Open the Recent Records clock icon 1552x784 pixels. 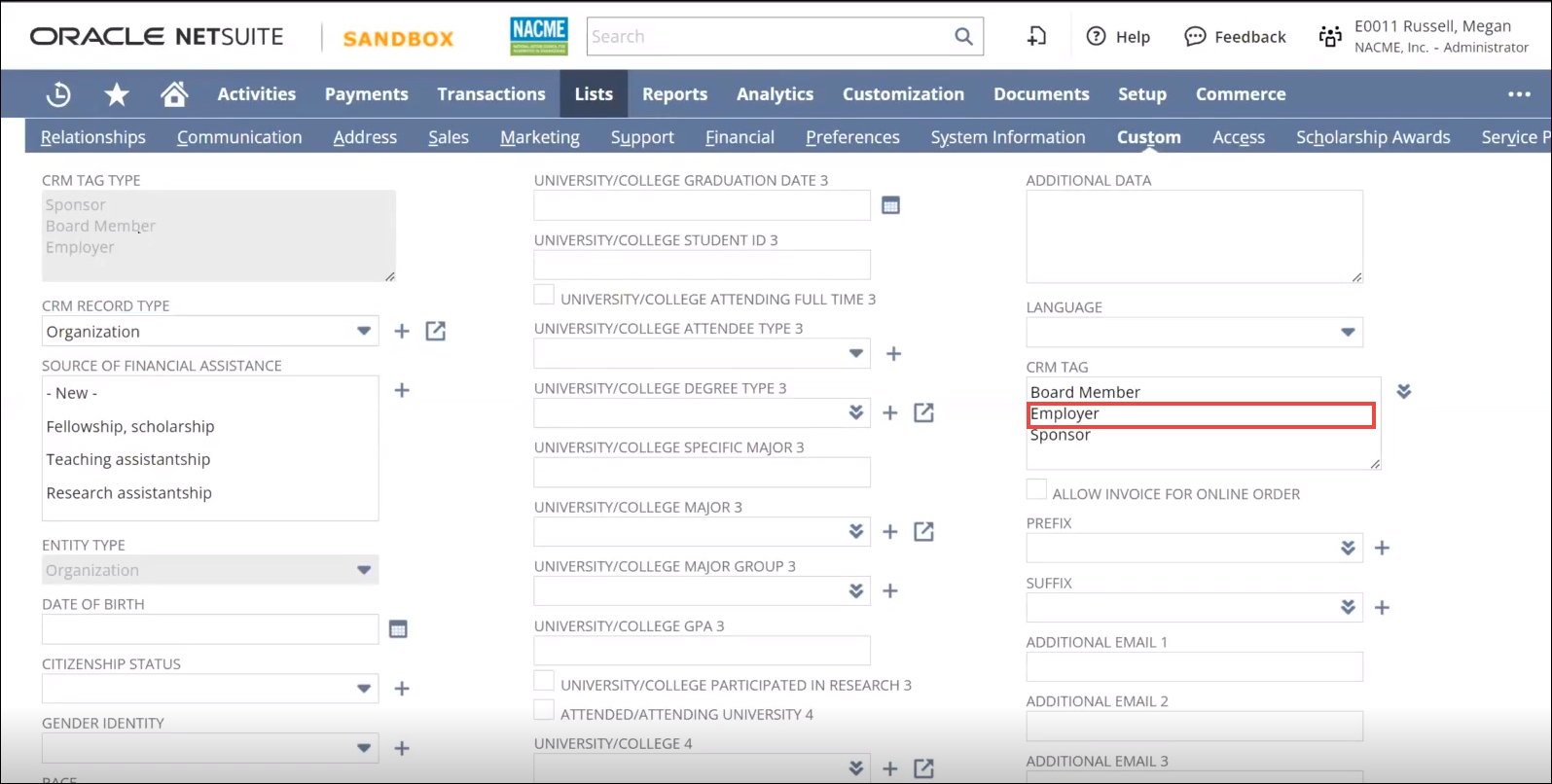pyautogui.click(x=58, y=94)
